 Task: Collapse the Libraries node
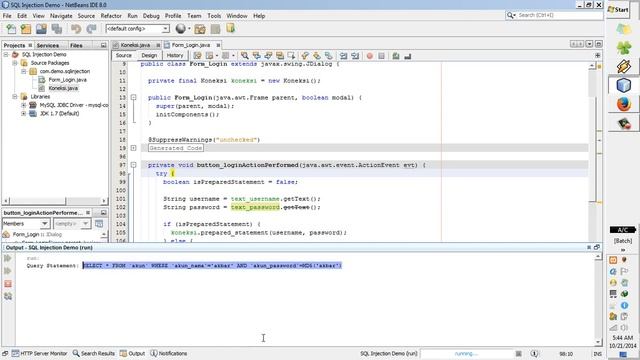pyautogui.click(x=15, y=97)
